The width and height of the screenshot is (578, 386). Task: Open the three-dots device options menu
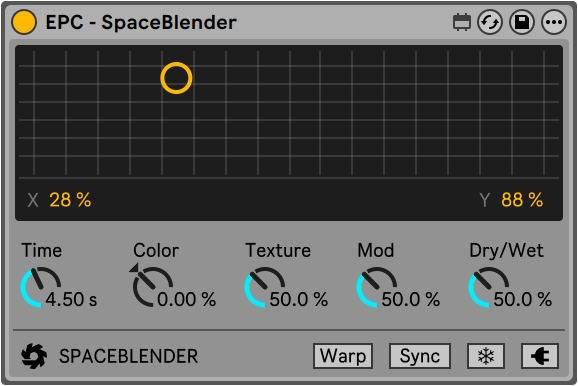pyautogui.click(x=554, y=22)
